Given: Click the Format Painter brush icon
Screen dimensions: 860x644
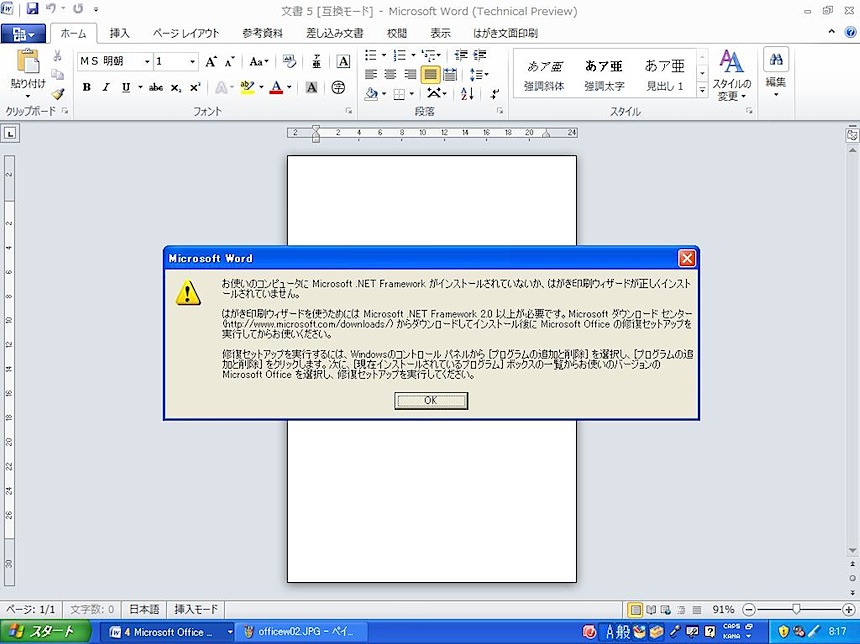Looking at the screenshot, I should point(57,94).
